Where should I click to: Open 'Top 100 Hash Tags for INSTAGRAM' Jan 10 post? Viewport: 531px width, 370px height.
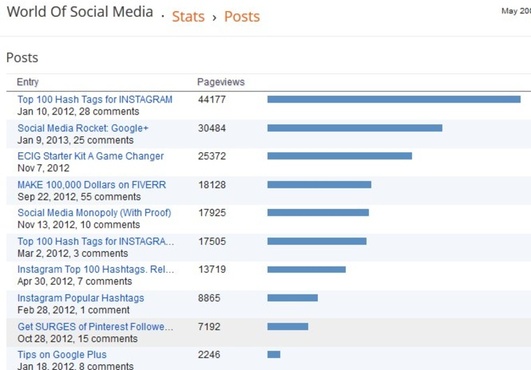pyautogui.click(x=95, y=99)
